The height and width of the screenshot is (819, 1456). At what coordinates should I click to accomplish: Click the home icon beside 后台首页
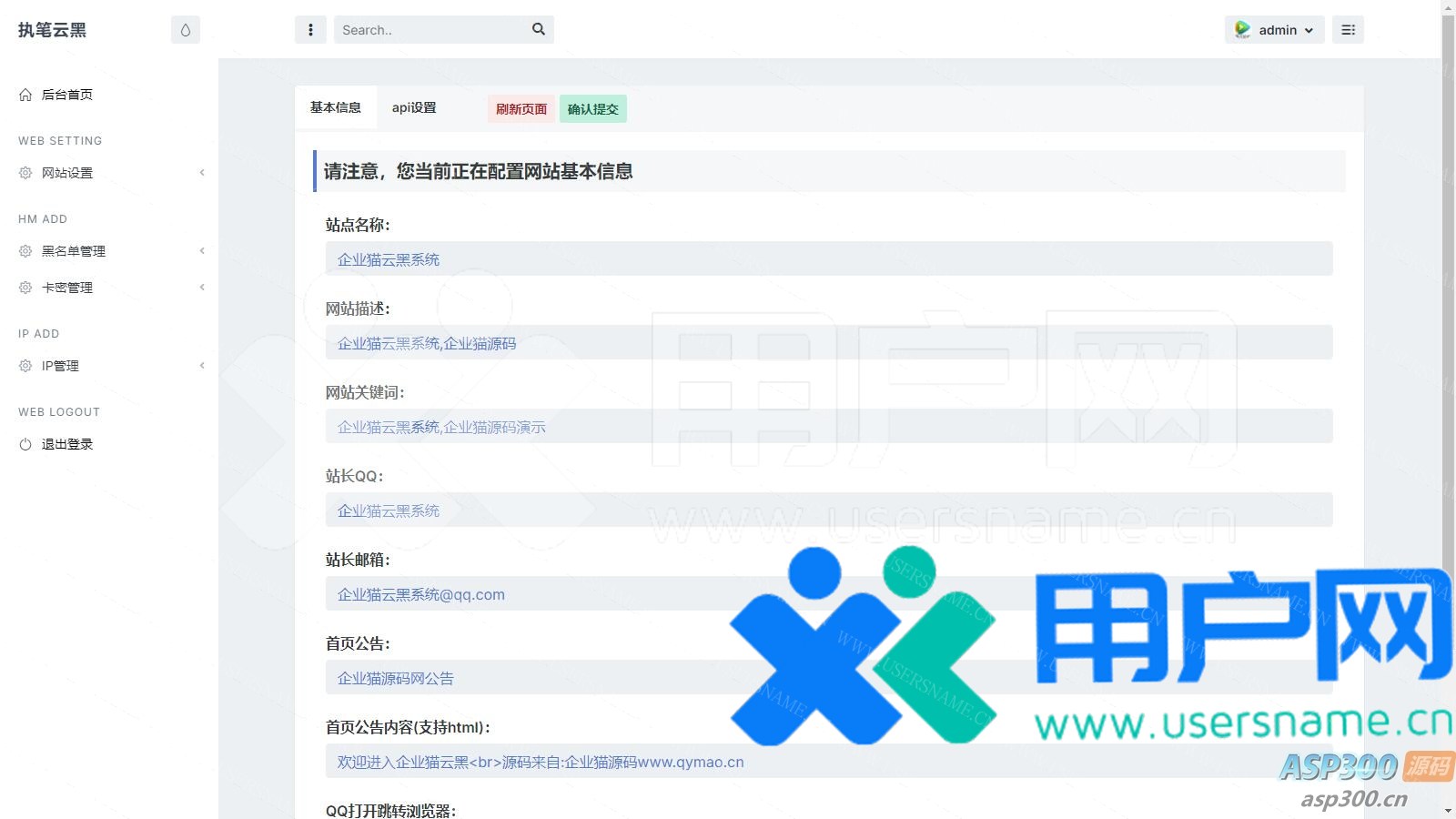25,95
